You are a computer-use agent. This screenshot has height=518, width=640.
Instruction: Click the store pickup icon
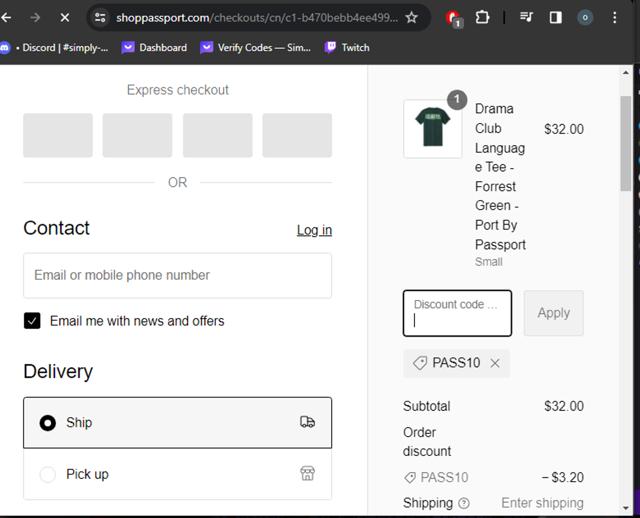(x=307, y=474)
